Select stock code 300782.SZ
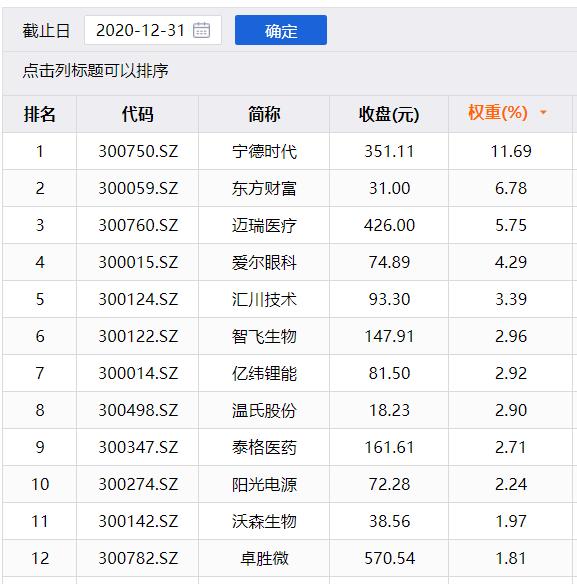This screenshot has height=584, width=577. point(138,558)
